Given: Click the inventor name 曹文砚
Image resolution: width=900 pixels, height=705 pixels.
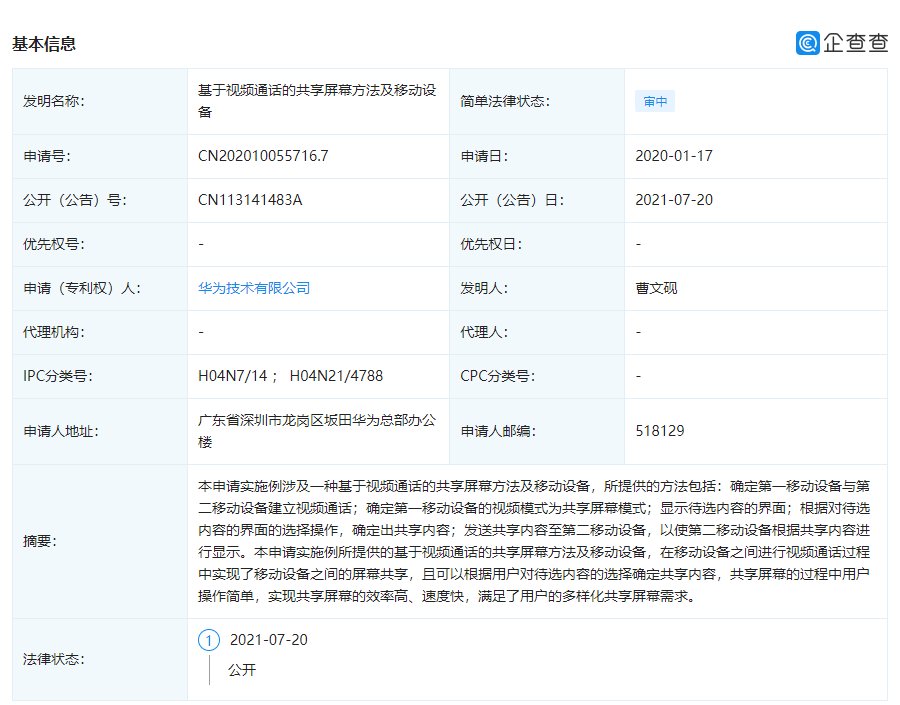Looking at the screenshot, I should (x=656, y=288).
